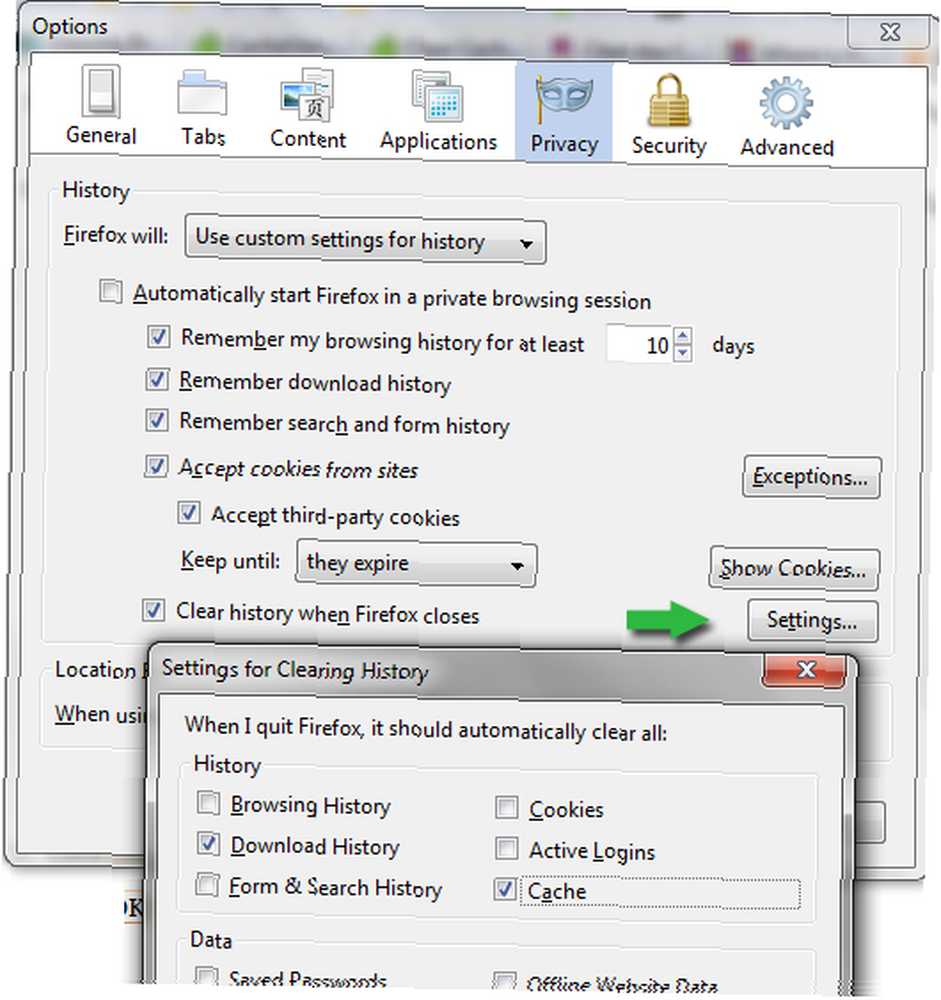Decrease history days with down arrow
This screenshot has height=1000, width=941.
click(x=683, y=353)
